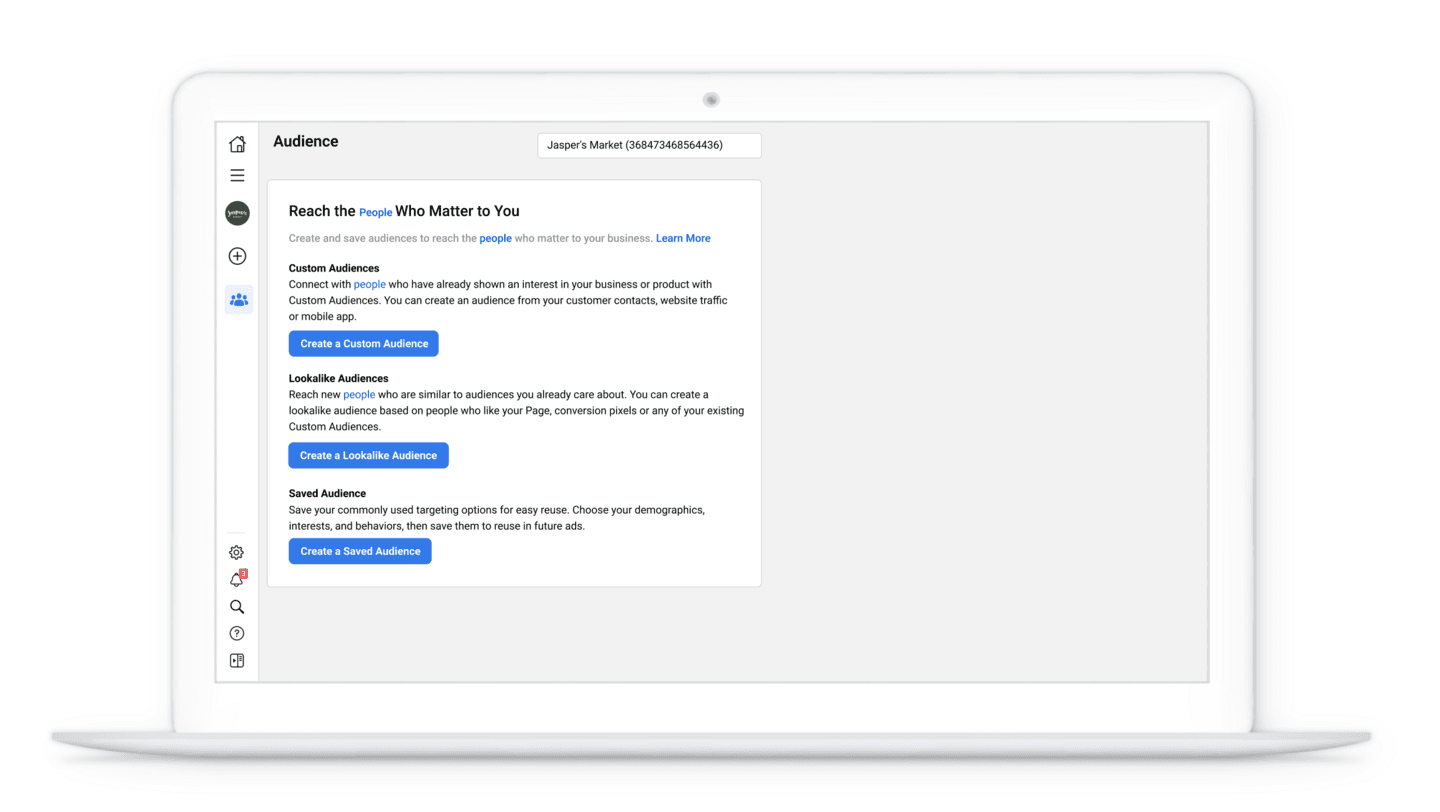Open the Settings gear icon
The width and height of the screenshot is (1440, 812).
[x=236, y=551]
